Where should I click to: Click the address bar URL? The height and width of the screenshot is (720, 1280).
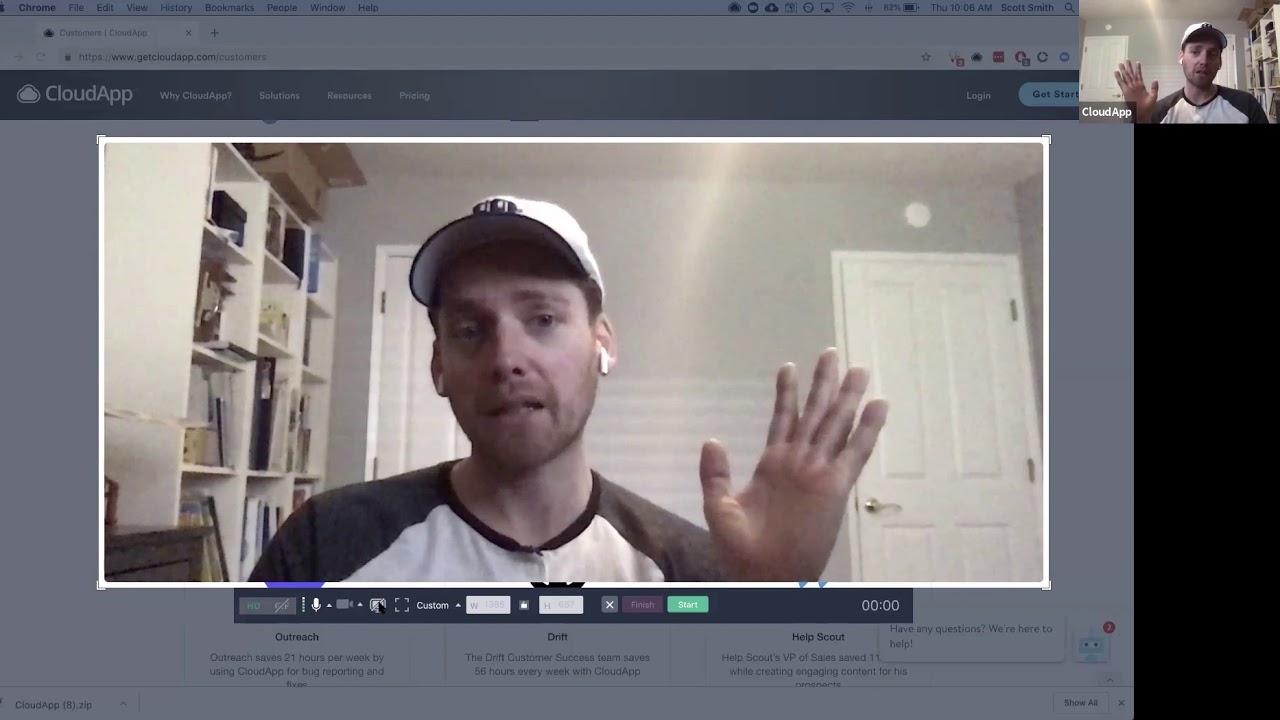173,57
